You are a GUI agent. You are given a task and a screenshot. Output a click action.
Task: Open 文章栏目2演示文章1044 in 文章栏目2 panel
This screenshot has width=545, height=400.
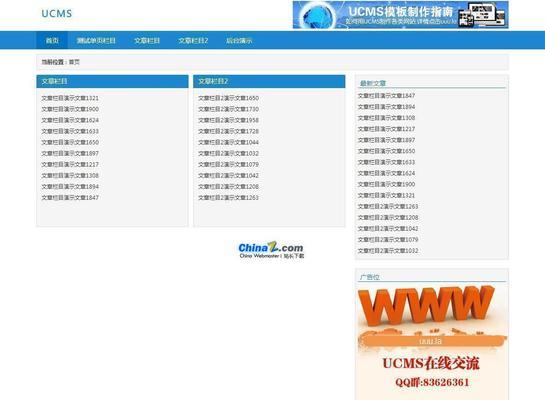click(228, 142)
